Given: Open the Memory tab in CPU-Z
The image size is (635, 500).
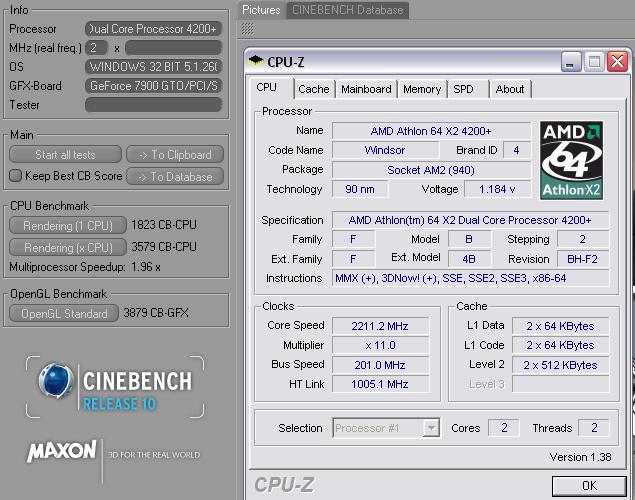Looking at the screenshot, I should click(422, 89).
